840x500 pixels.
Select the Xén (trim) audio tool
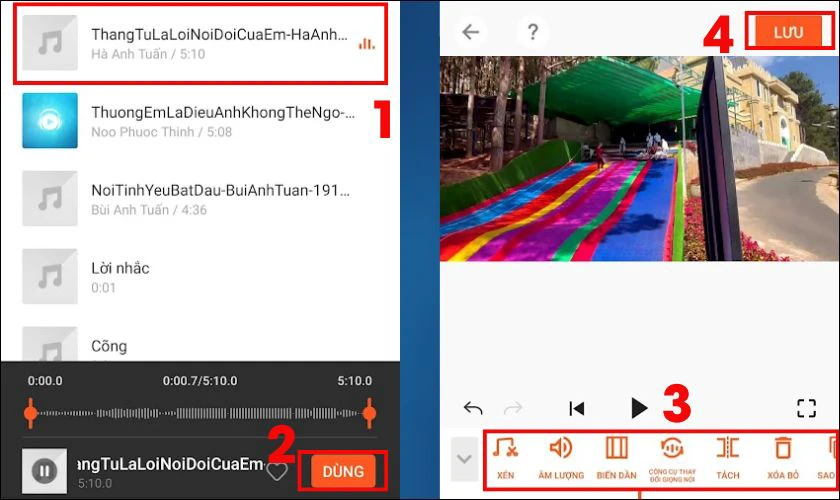505,456
